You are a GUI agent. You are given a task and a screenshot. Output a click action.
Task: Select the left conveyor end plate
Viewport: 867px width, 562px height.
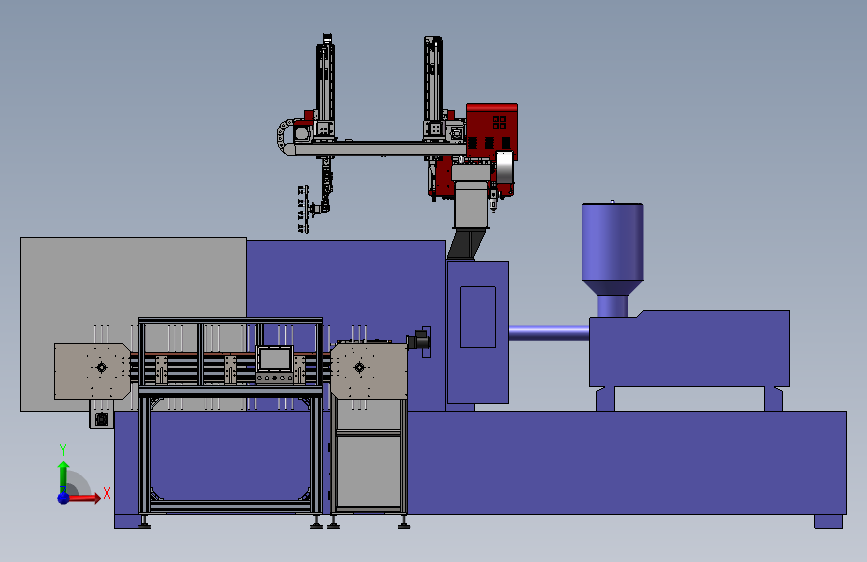pyautogui.click(x=92, y=371)
